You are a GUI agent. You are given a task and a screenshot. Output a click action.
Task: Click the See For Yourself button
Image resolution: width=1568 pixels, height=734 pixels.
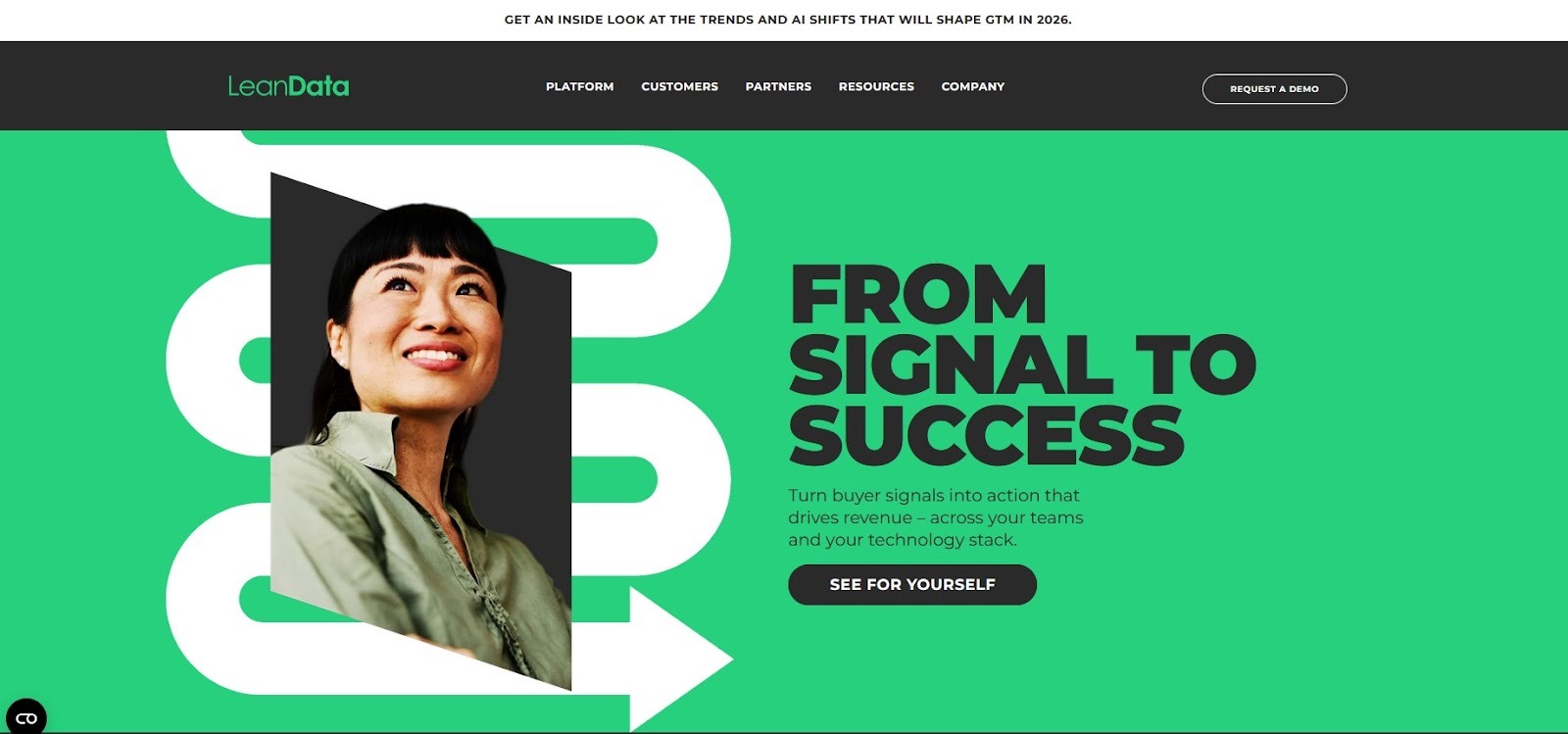[x=912, y=584]
